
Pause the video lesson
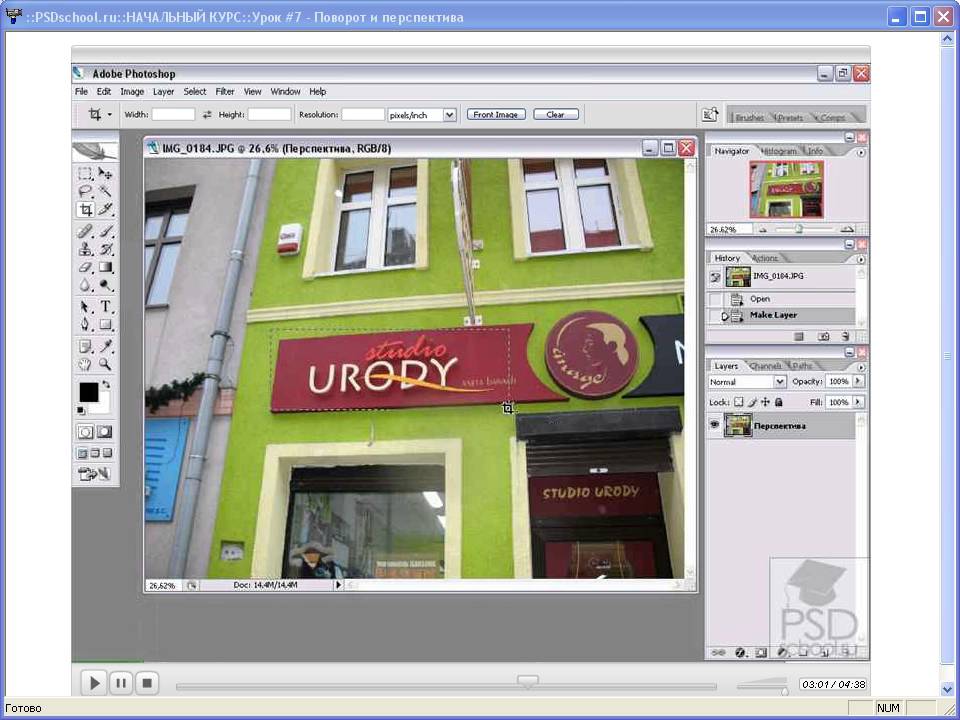coord(121,683)
